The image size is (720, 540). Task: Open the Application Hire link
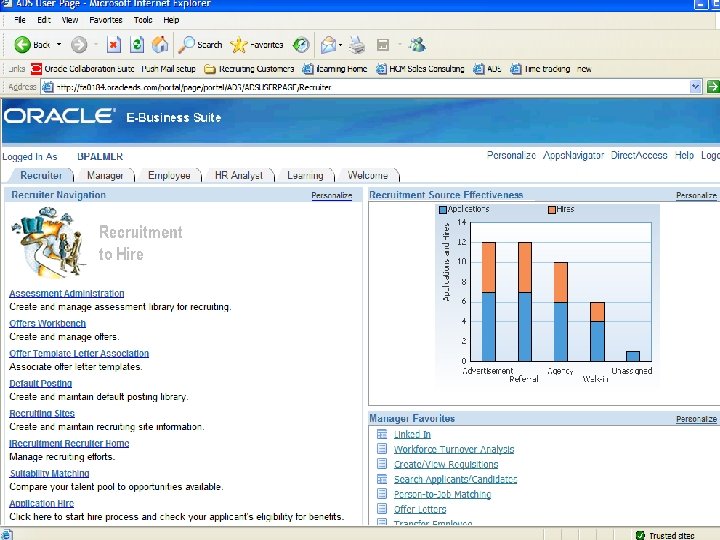[x=41, y=503]
